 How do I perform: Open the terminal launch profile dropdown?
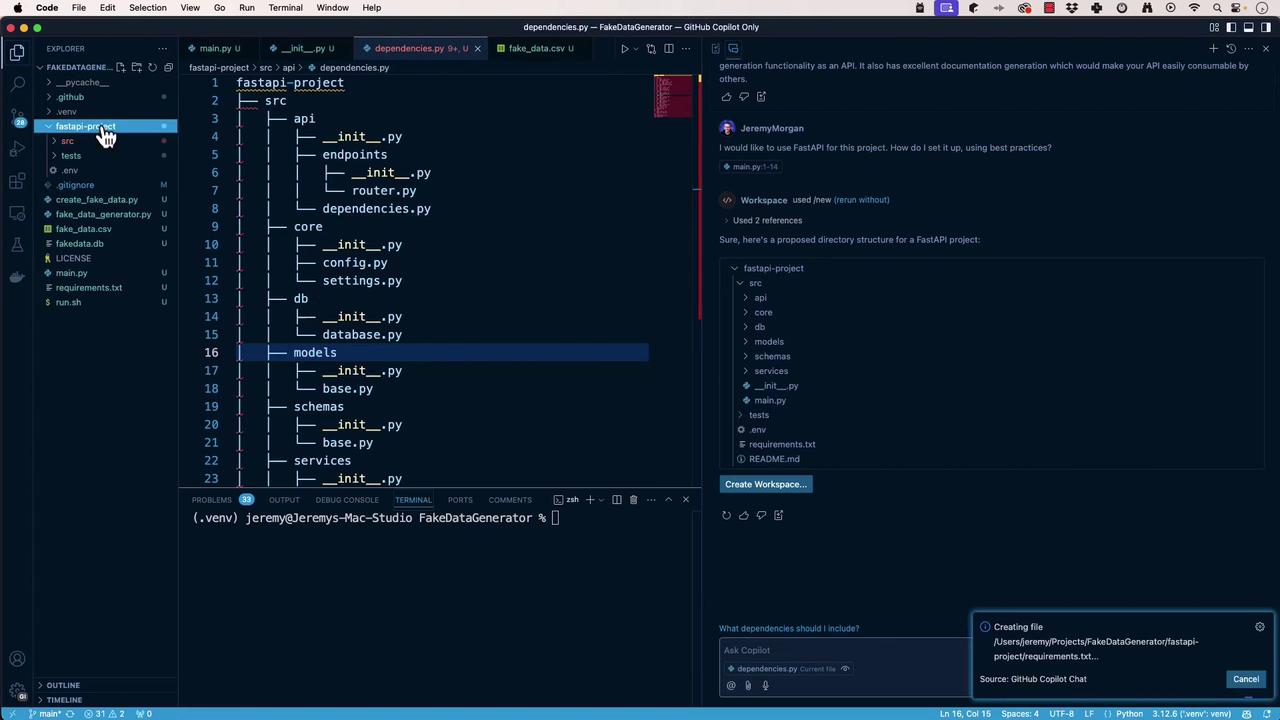click(x=600, y=499)
